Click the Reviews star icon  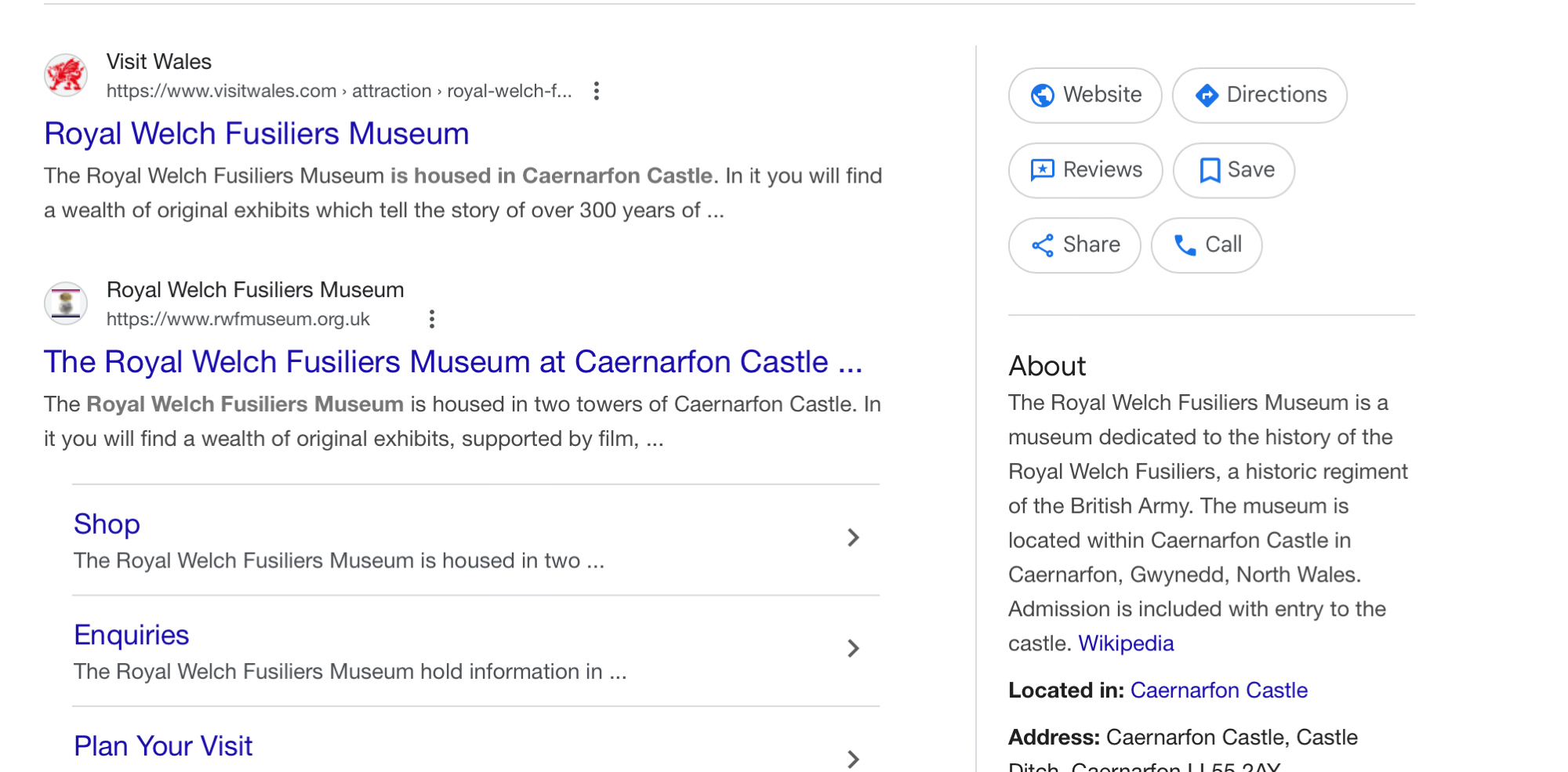pos(1042,170)
